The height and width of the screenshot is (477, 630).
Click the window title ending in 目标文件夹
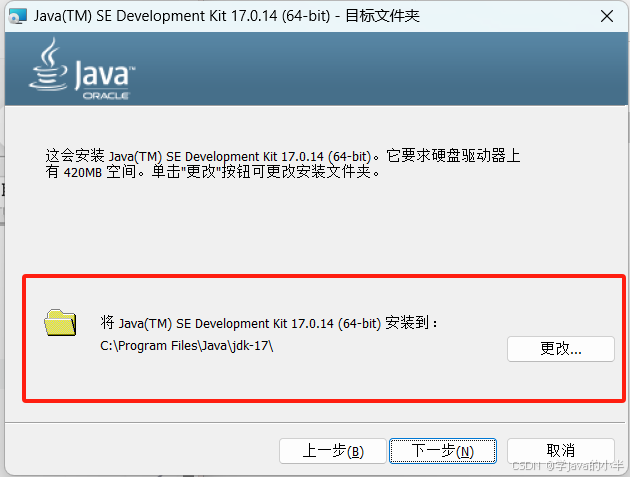227,16
